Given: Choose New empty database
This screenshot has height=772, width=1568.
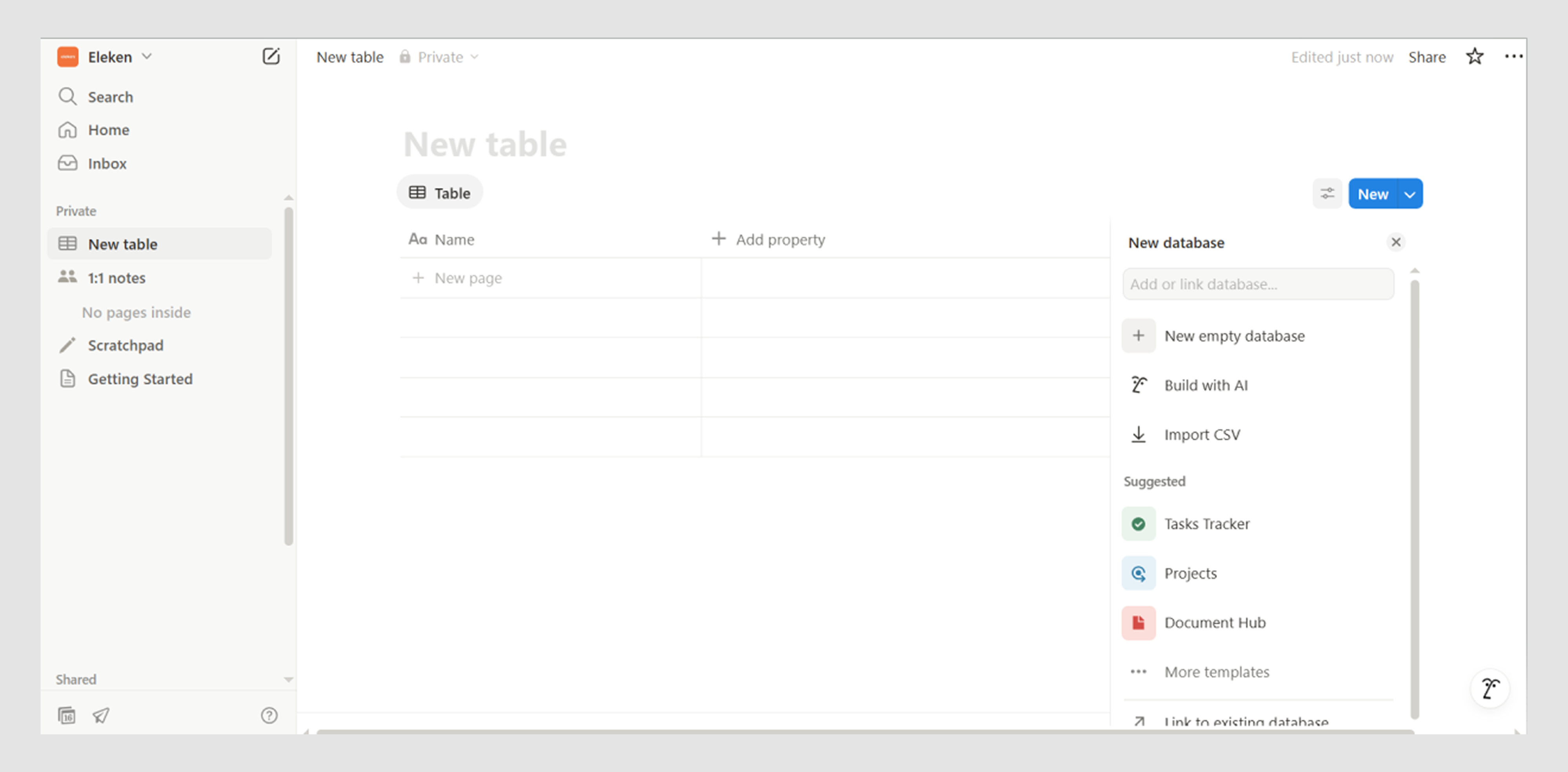Looking at the screenshot, I should [1257, 335].
